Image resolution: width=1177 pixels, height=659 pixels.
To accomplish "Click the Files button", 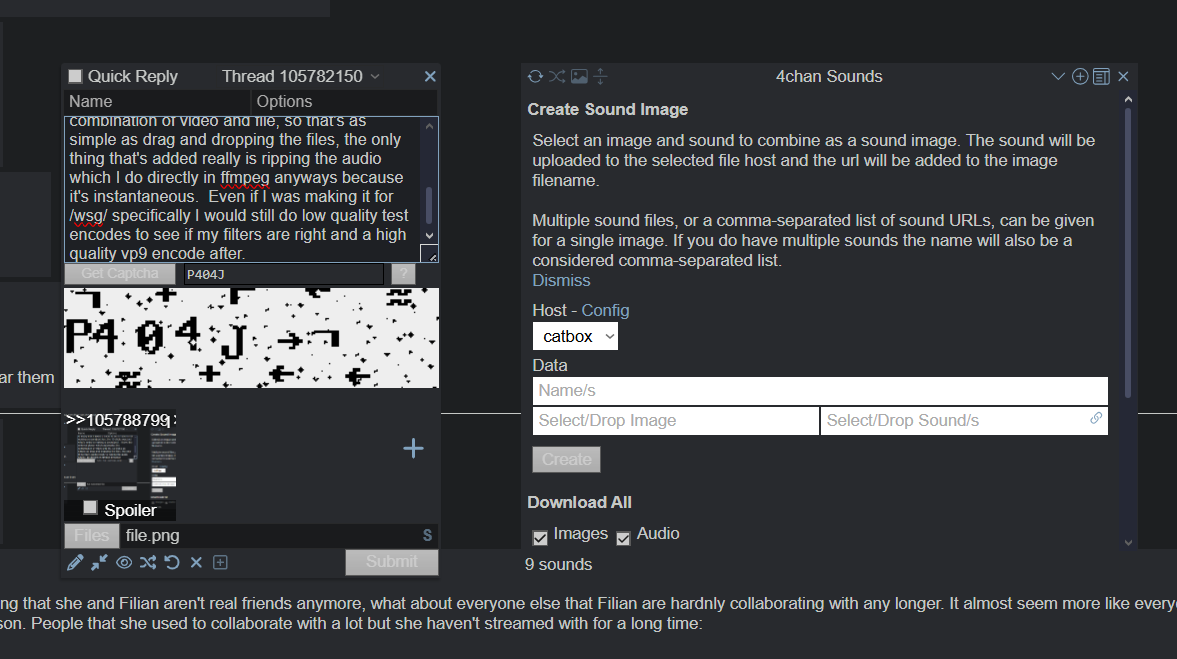I will (92, 535).
